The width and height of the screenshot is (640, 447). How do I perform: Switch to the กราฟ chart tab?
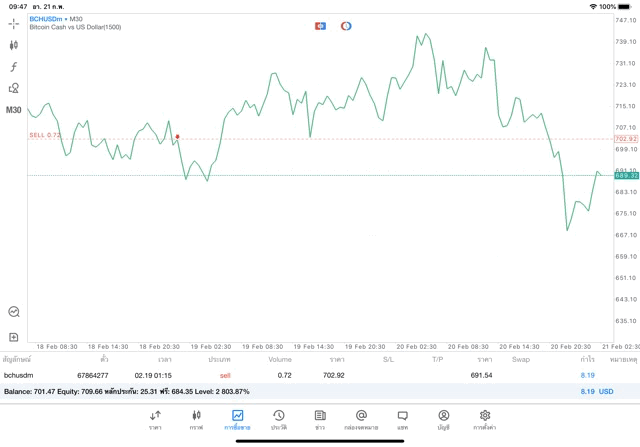pyautogui.click(x=196, y=419)
